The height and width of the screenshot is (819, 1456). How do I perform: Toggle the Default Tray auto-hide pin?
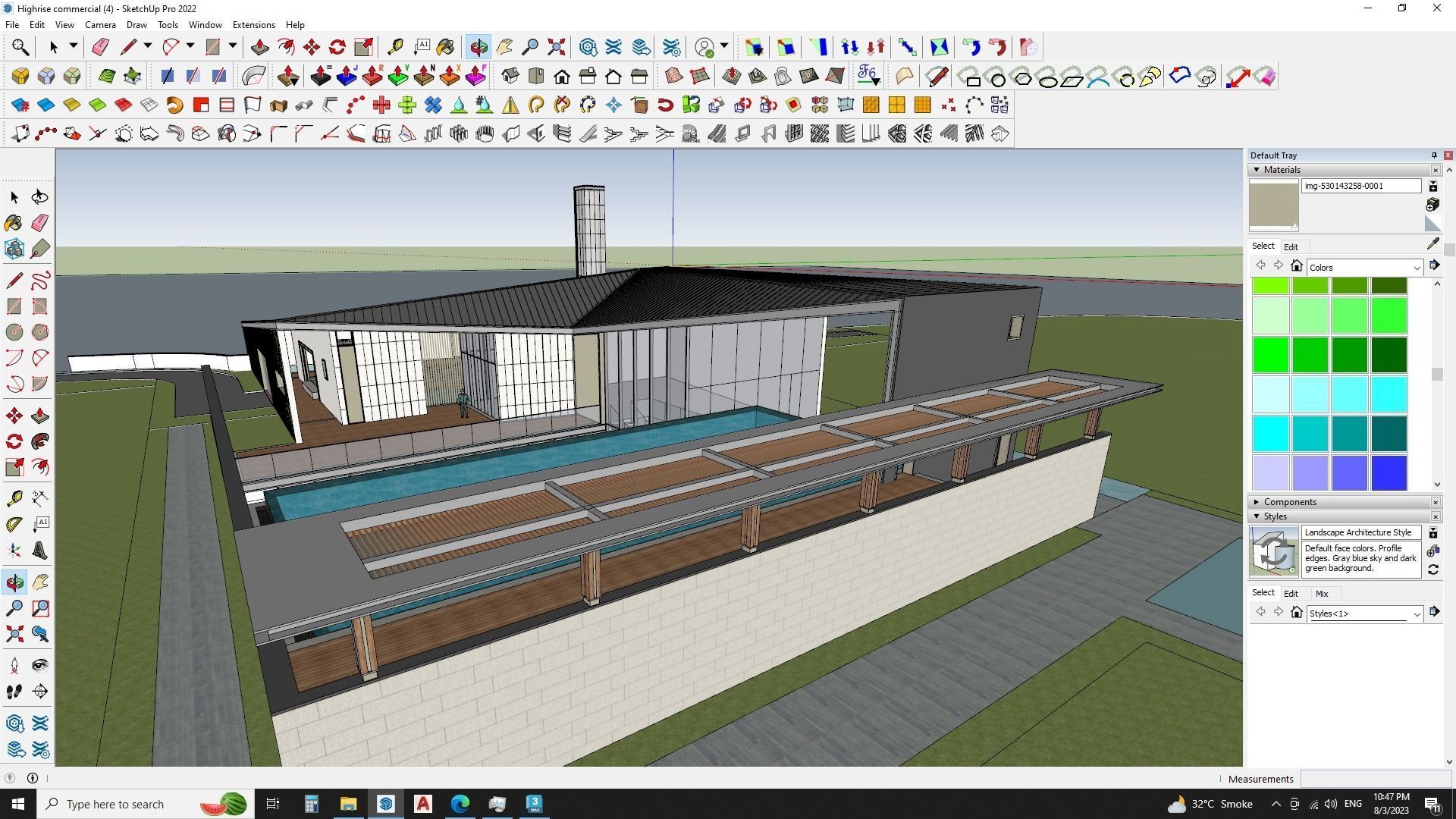1434,155
